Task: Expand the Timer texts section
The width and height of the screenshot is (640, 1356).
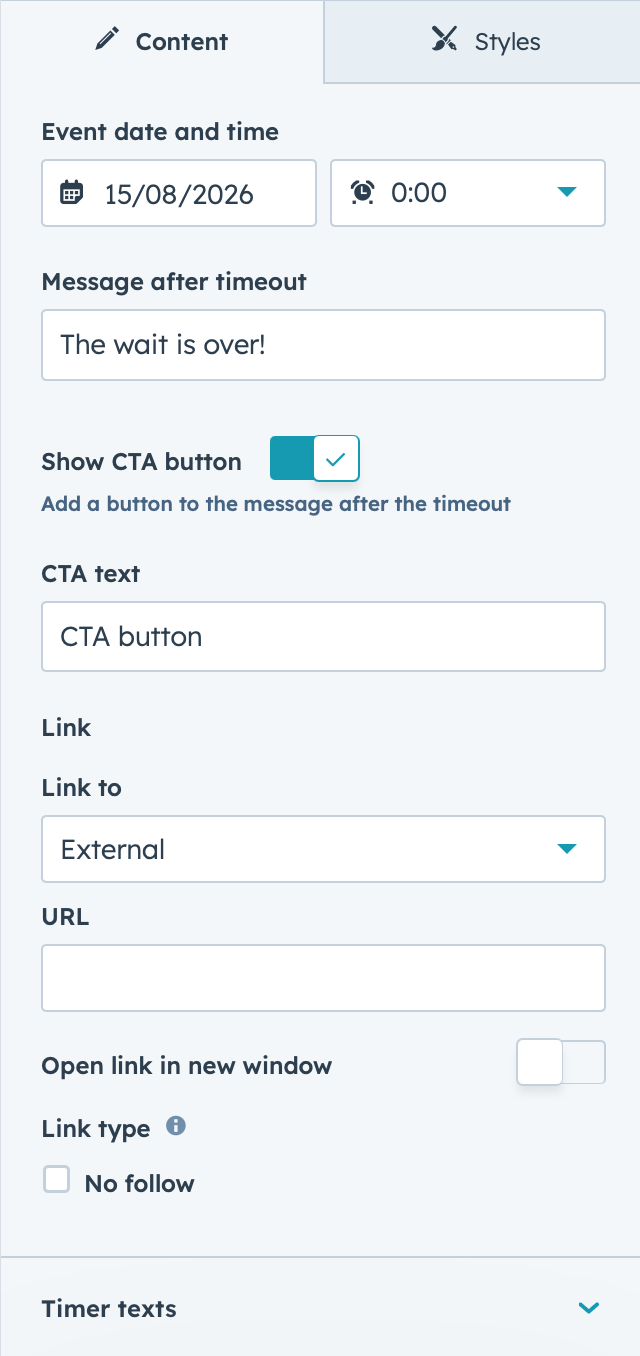Action: [x=588, y=1308]
